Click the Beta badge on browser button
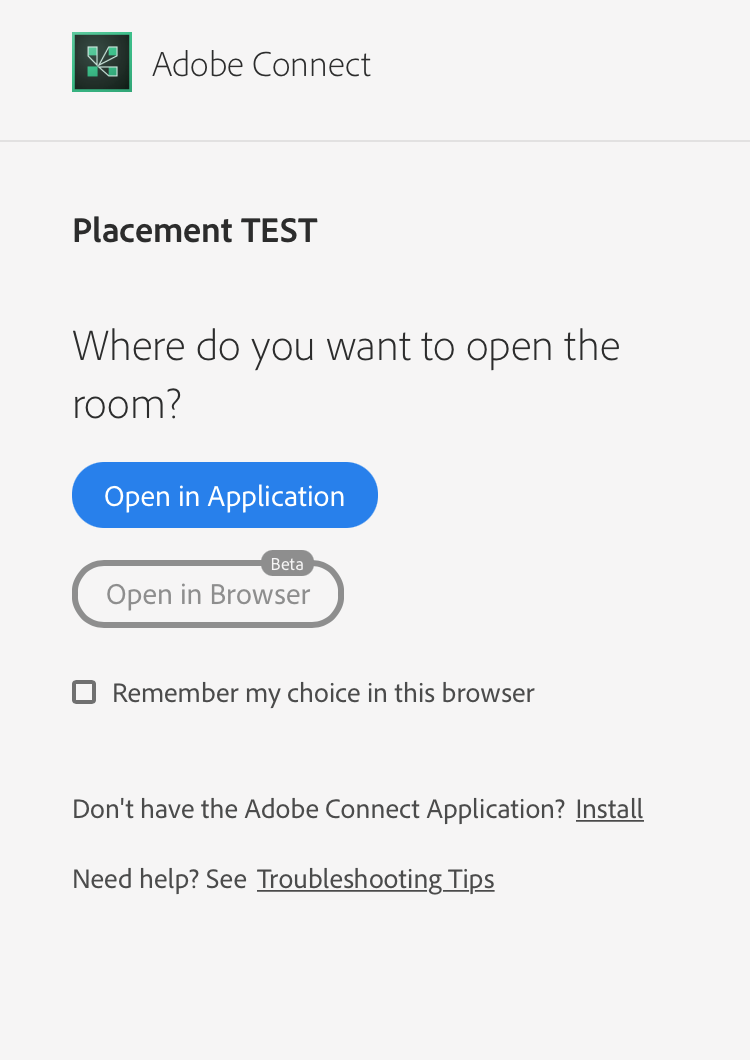 tap(287, 564)
